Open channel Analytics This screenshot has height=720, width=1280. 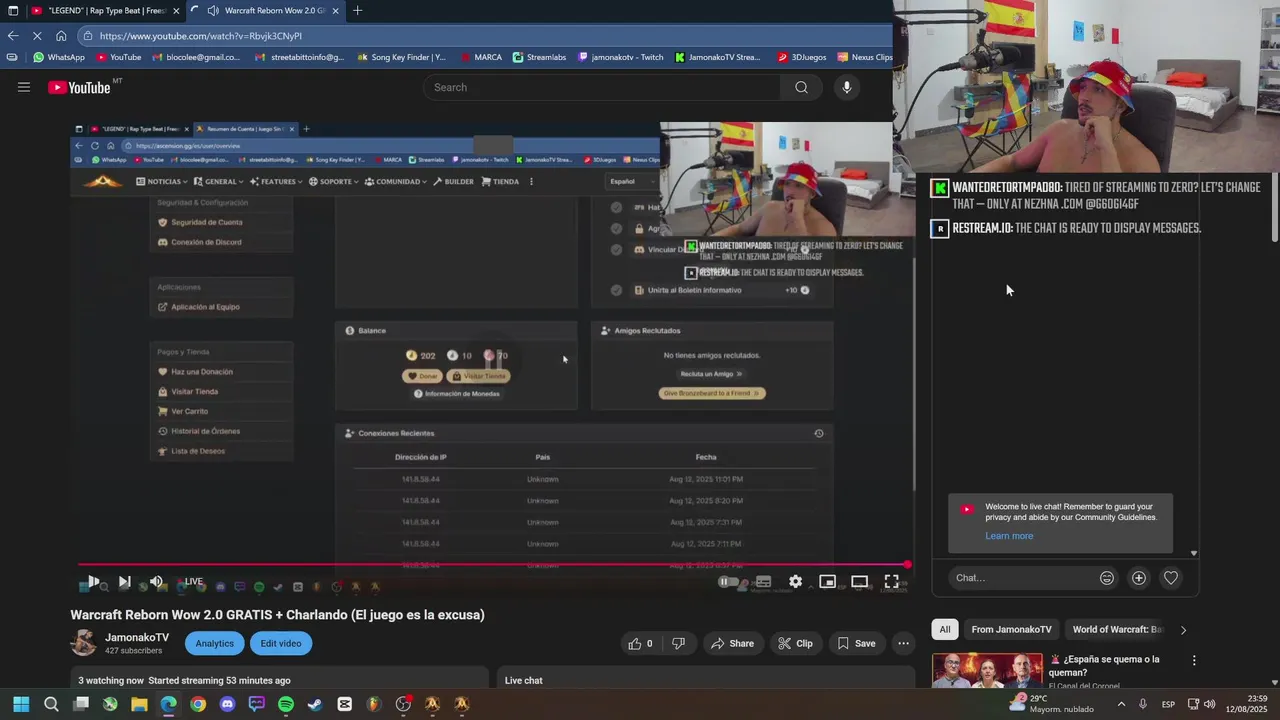214,643
